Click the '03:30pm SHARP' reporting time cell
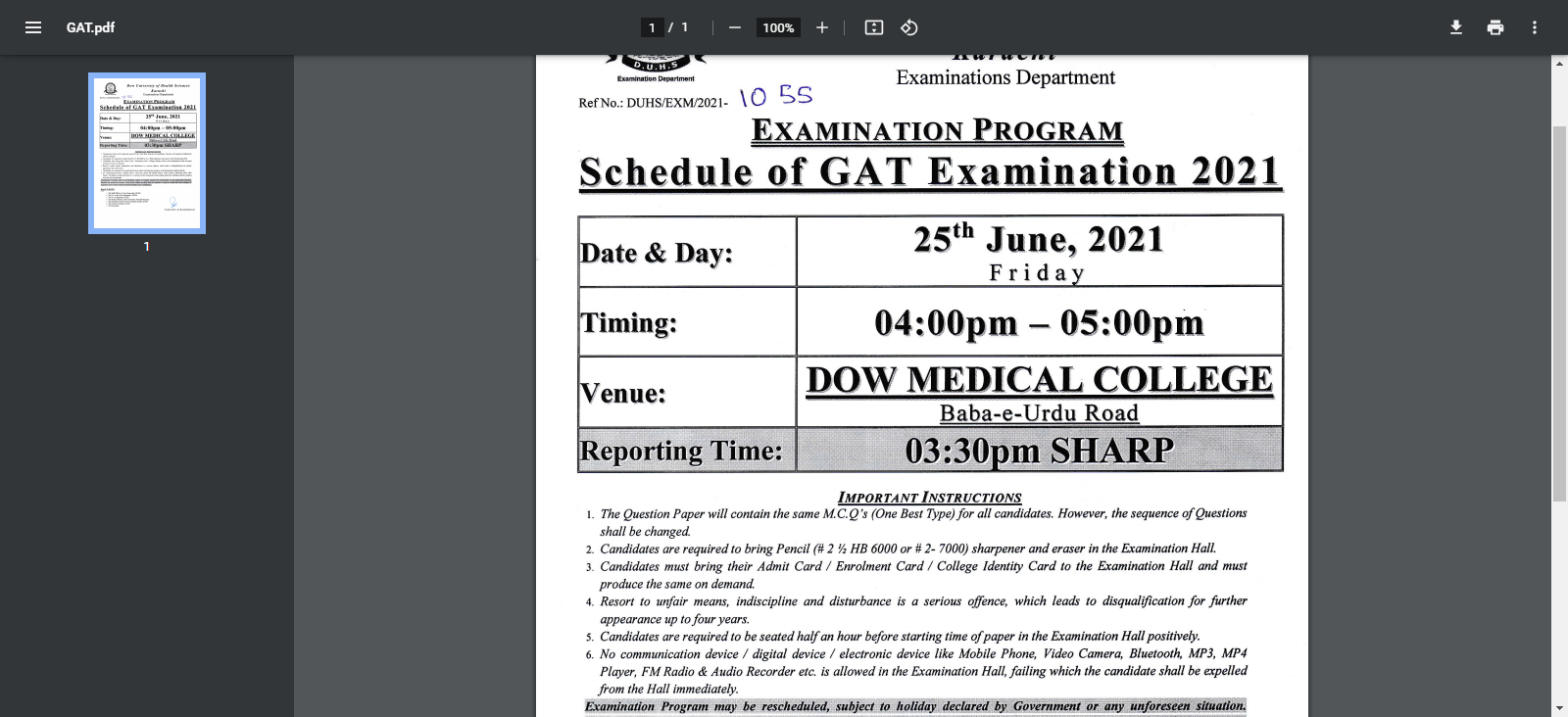Viewport: 1568px width, 717px height. [1039, 450]
